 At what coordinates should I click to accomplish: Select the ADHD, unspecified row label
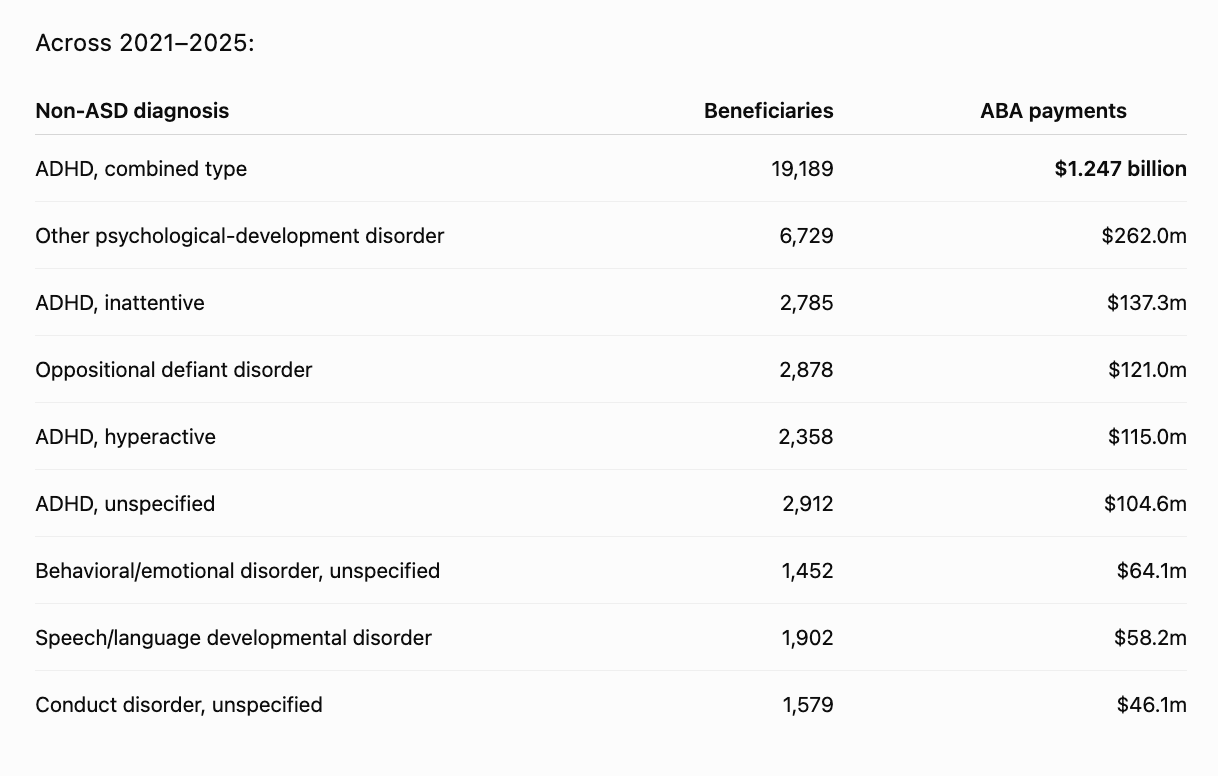(x=125, y=504)
